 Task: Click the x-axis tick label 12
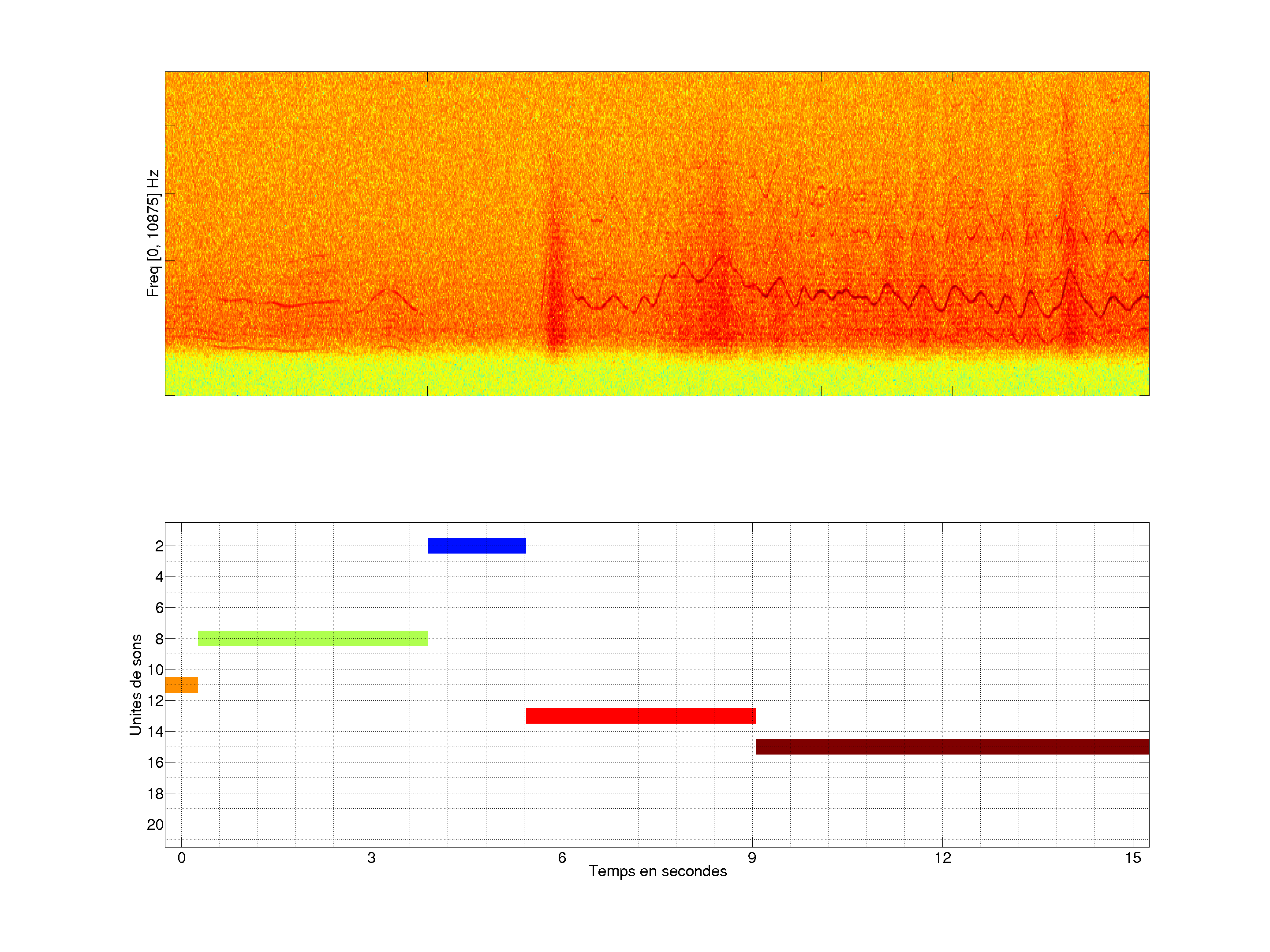(x=942, y=858)
